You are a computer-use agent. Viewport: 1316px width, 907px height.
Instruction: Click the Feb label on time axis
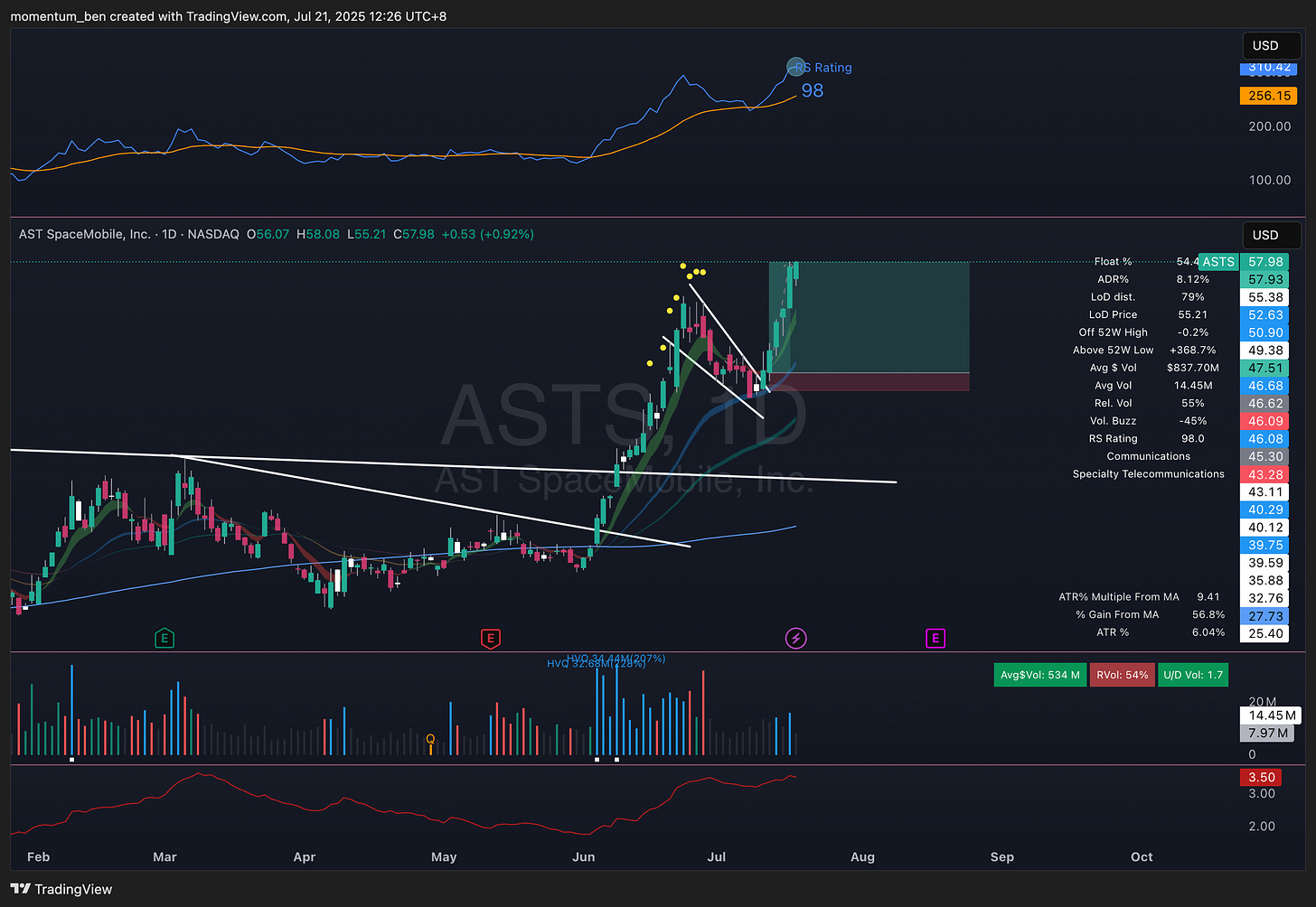click(39, 856)
